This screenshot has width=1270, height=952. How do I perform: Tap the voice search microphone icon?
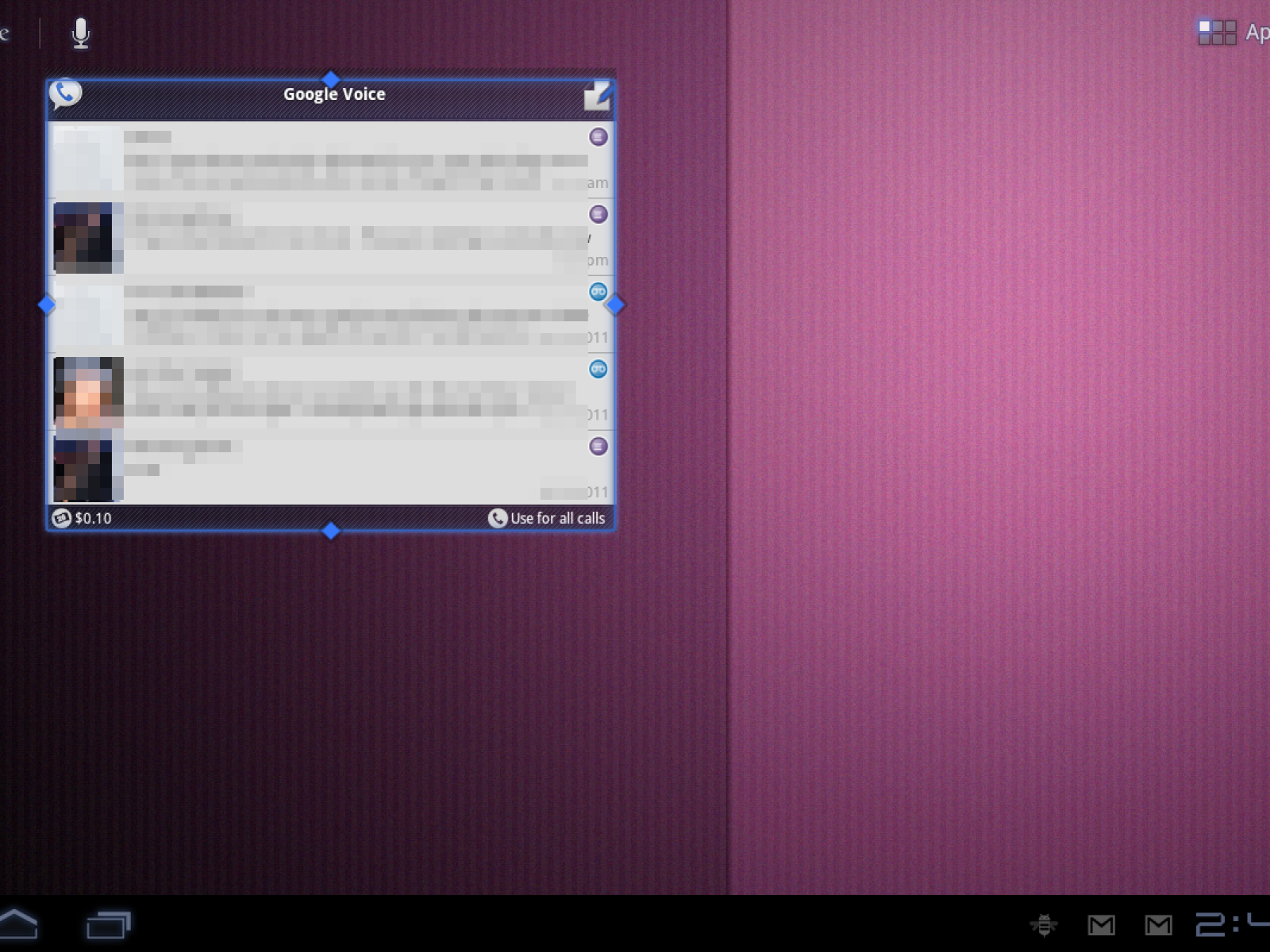click(80, 33)
